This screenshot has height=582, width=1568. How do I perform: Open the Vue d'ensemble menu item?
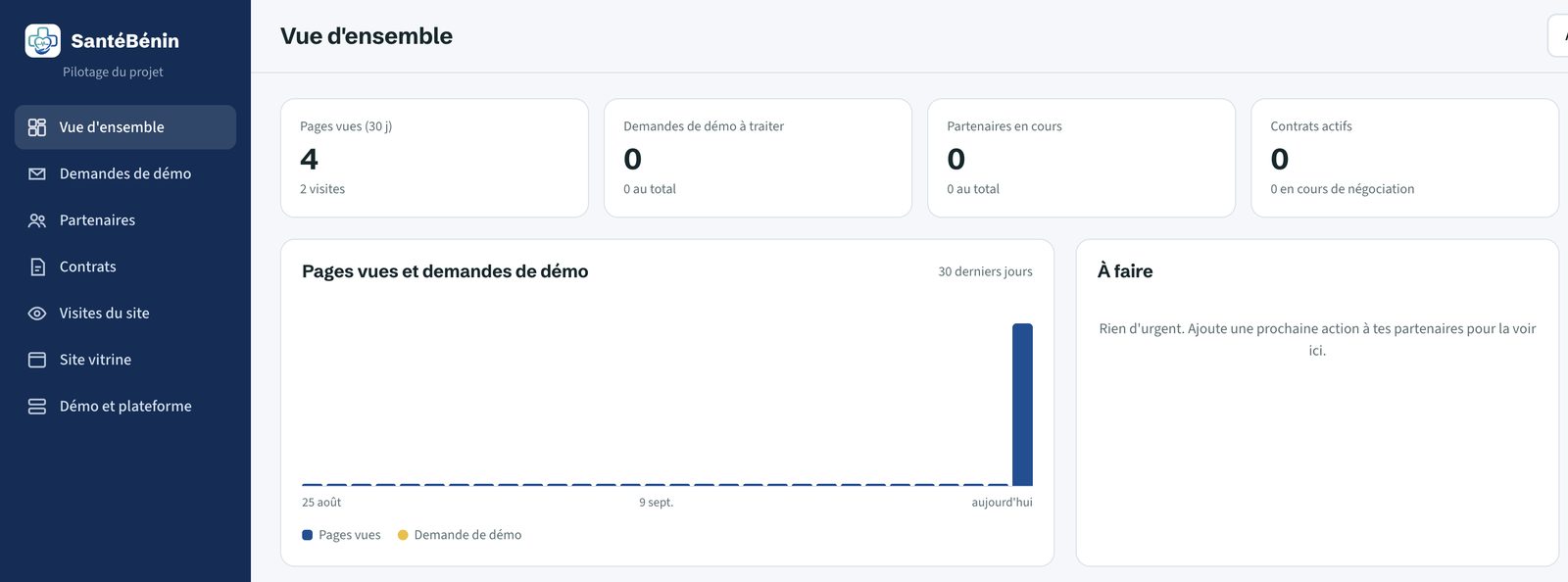125,127
